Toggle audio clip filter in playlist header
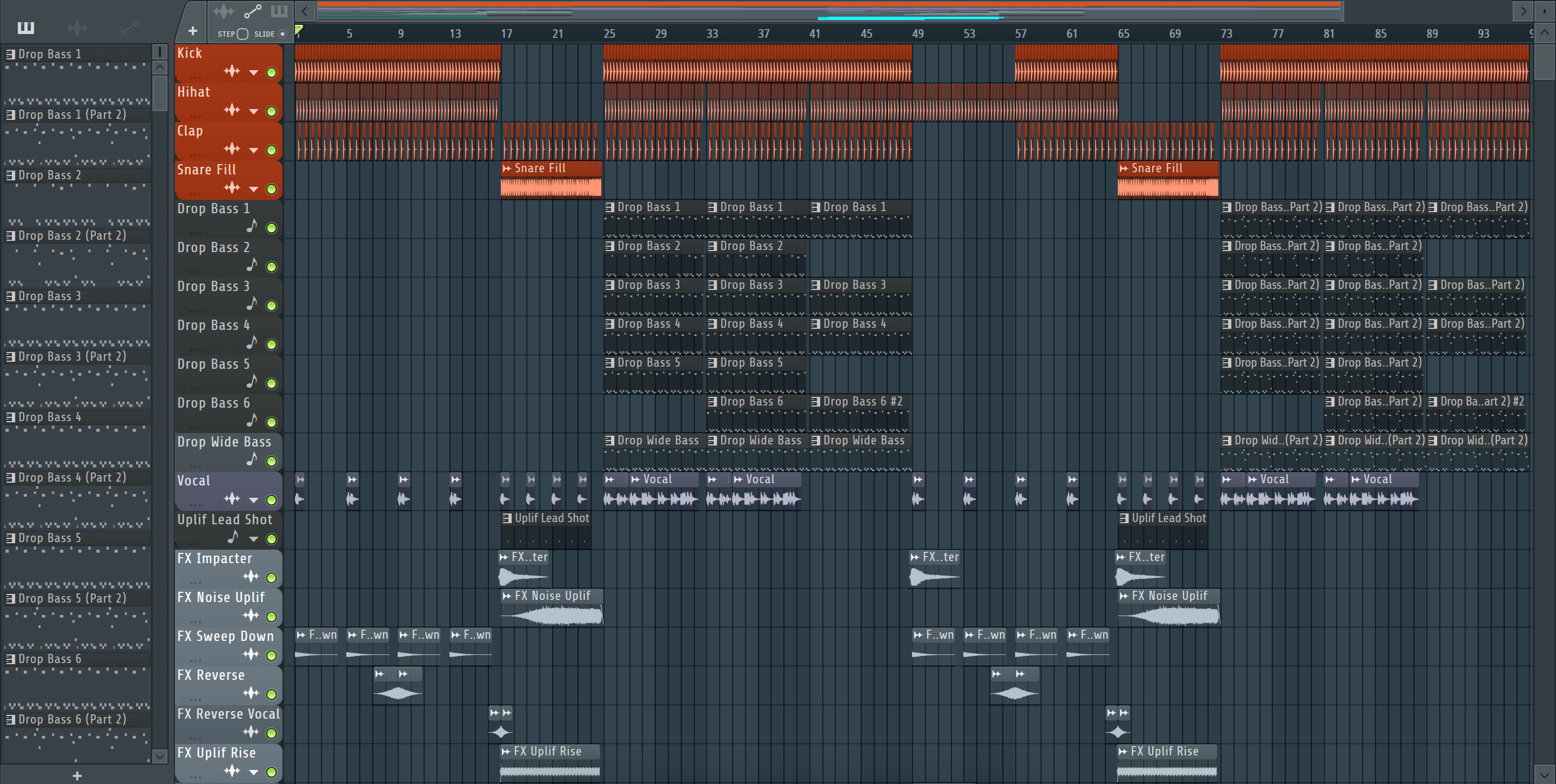The height and width of the screenshot is (784, 1556). pyautogui.click(x=224, y=11)
